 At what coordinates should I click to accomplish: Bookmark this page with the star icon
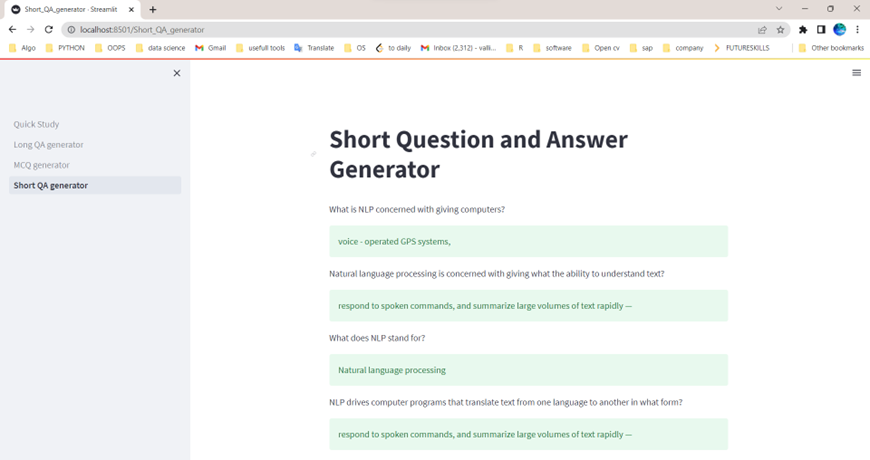(x=780, y=30)
